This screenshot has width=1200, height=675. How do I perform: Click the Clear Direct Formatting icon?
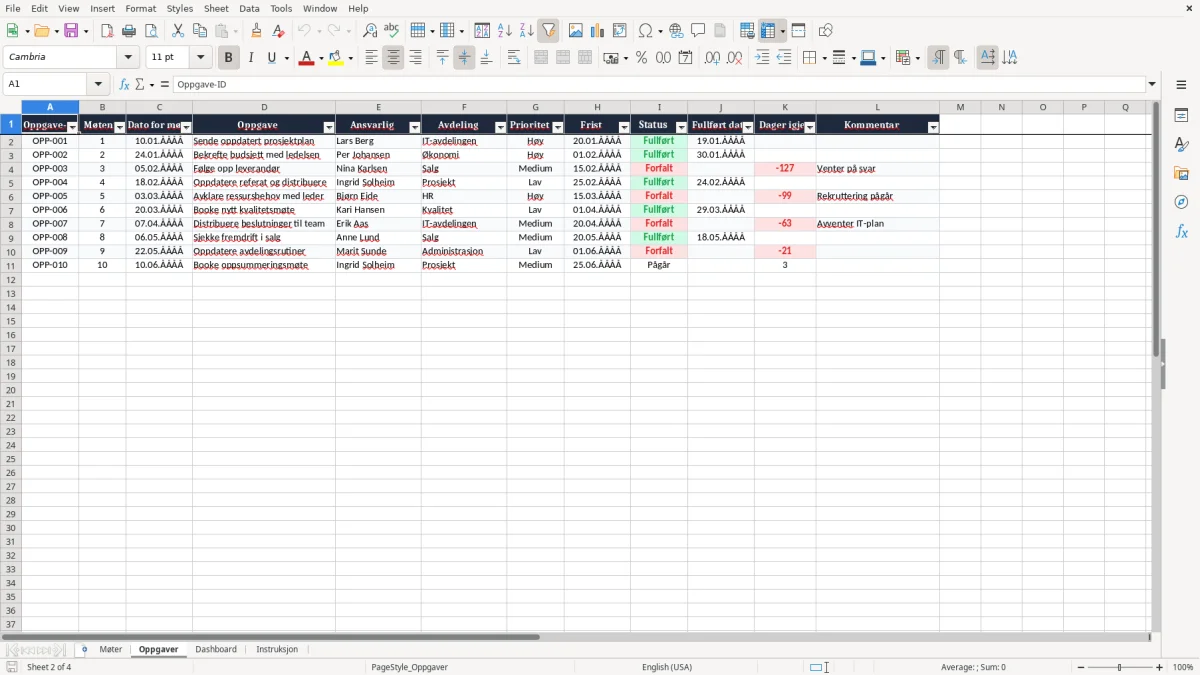279,31
